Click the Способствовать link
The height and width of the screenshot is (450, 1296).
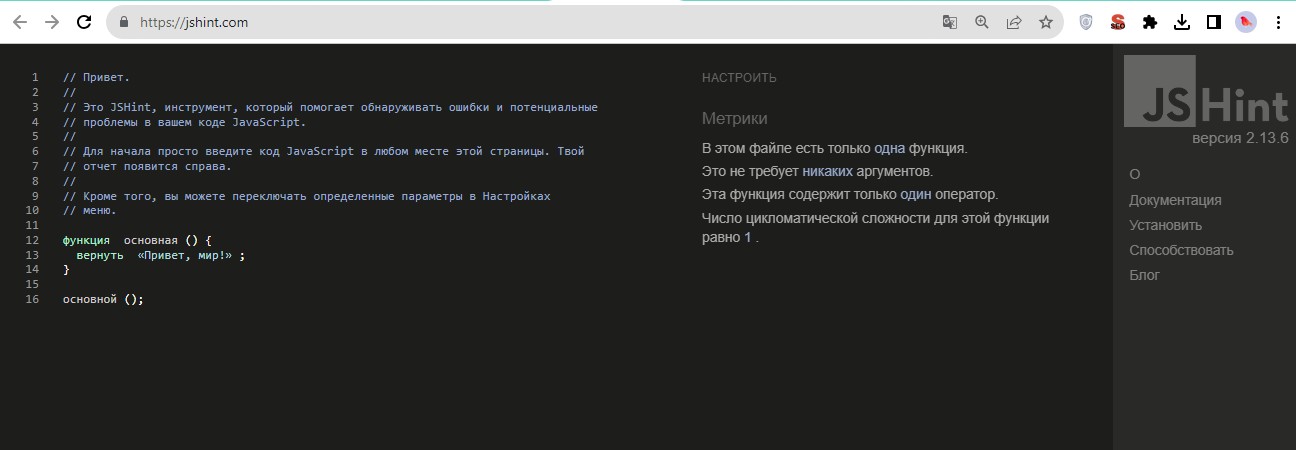[x=1181, y=250]
